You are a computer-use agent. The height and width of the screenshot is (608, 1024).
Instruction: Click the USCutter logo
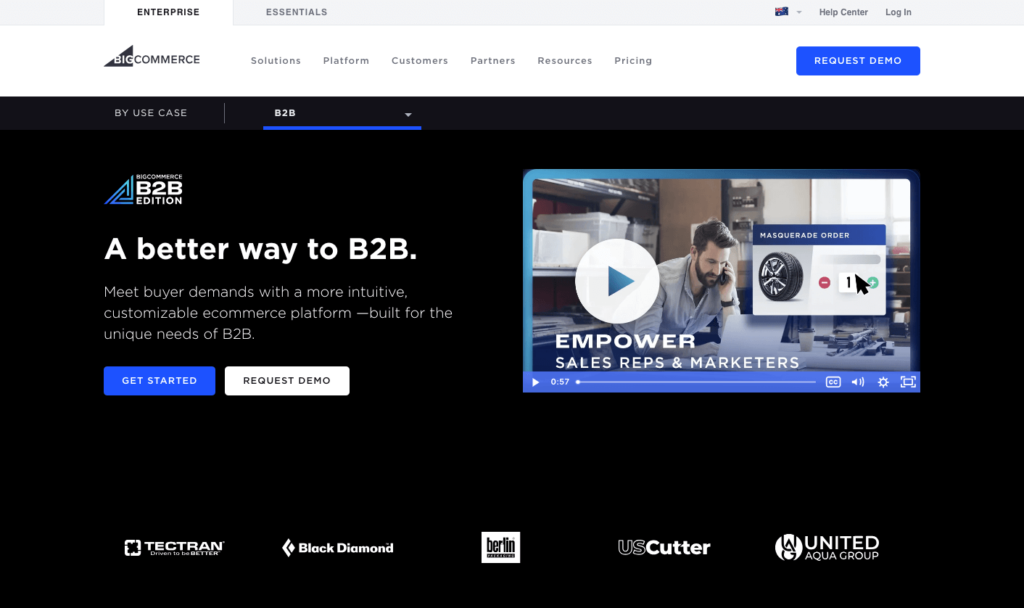(664, 547)
